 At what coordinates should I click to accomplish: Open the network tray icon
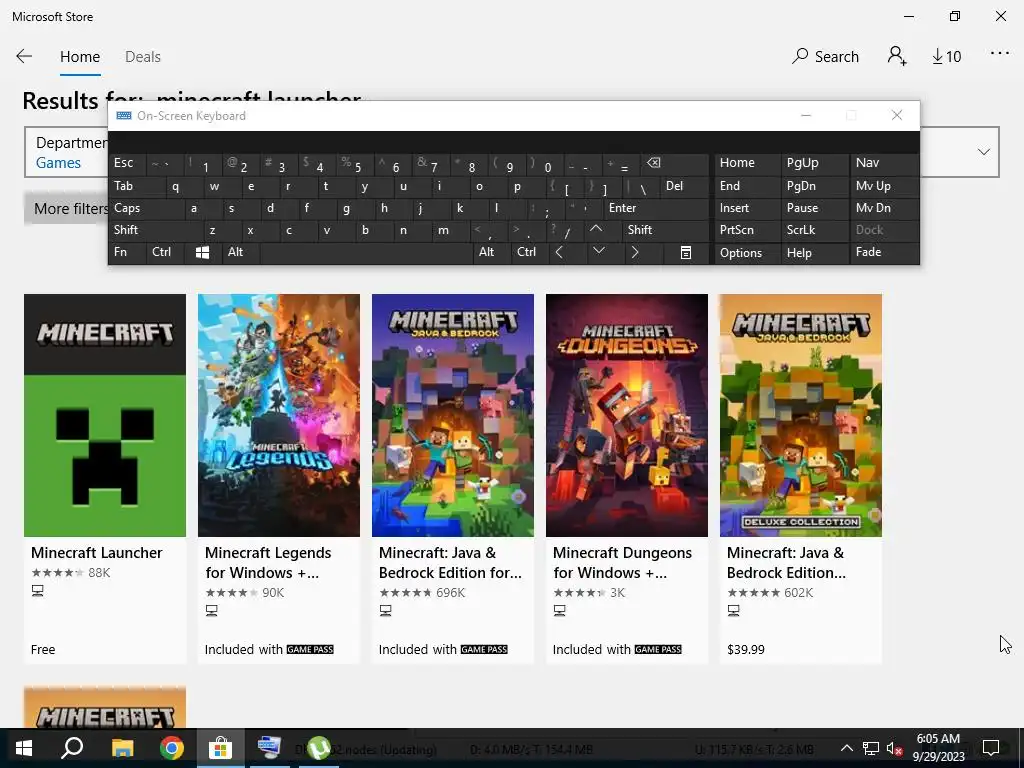[x=871, y=748]
